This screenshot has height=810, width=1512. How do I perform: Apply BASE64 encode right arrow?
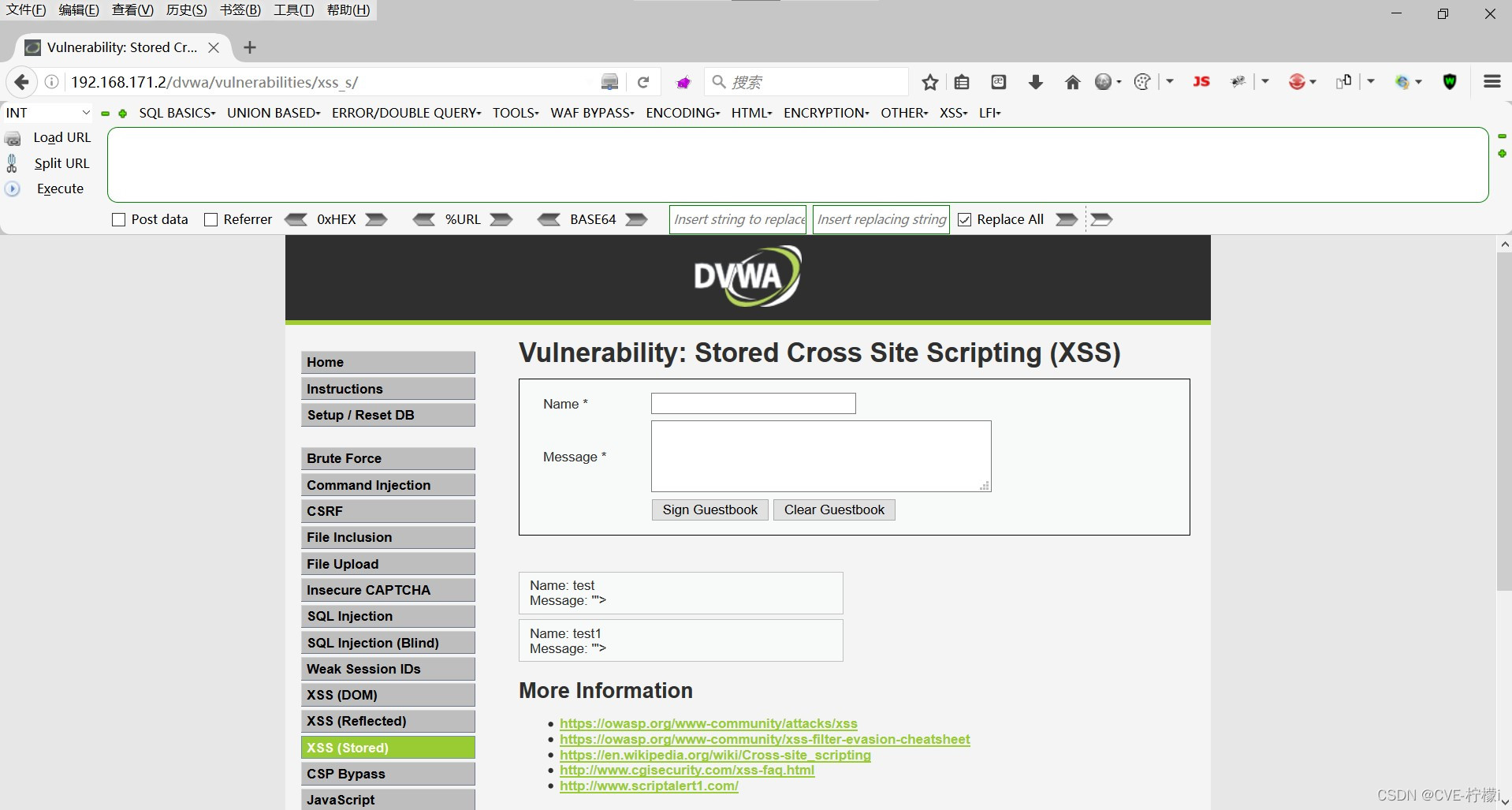636,219
